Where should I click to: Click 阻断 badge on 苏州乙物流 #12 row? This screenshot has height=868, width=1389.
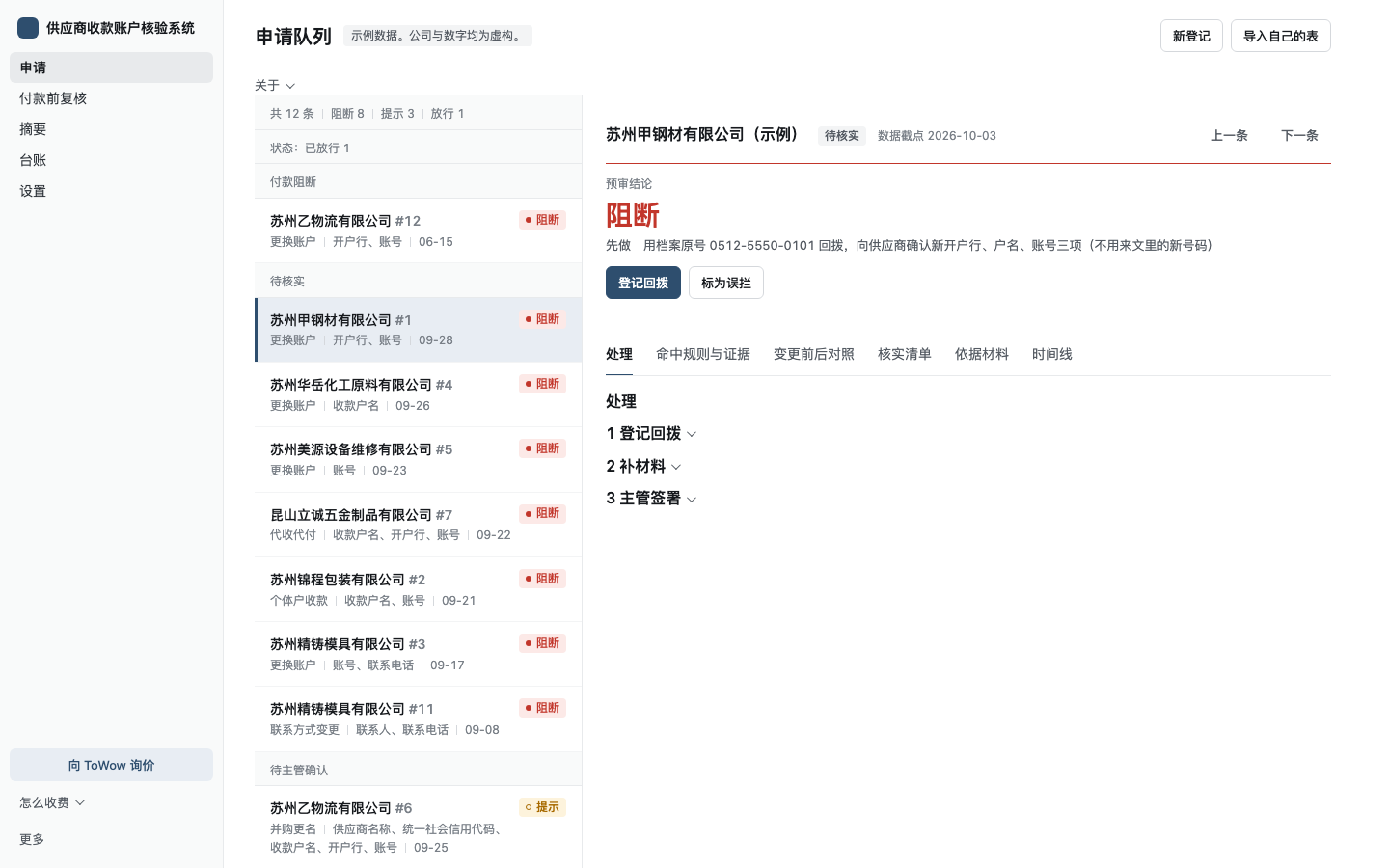[542, 220]
